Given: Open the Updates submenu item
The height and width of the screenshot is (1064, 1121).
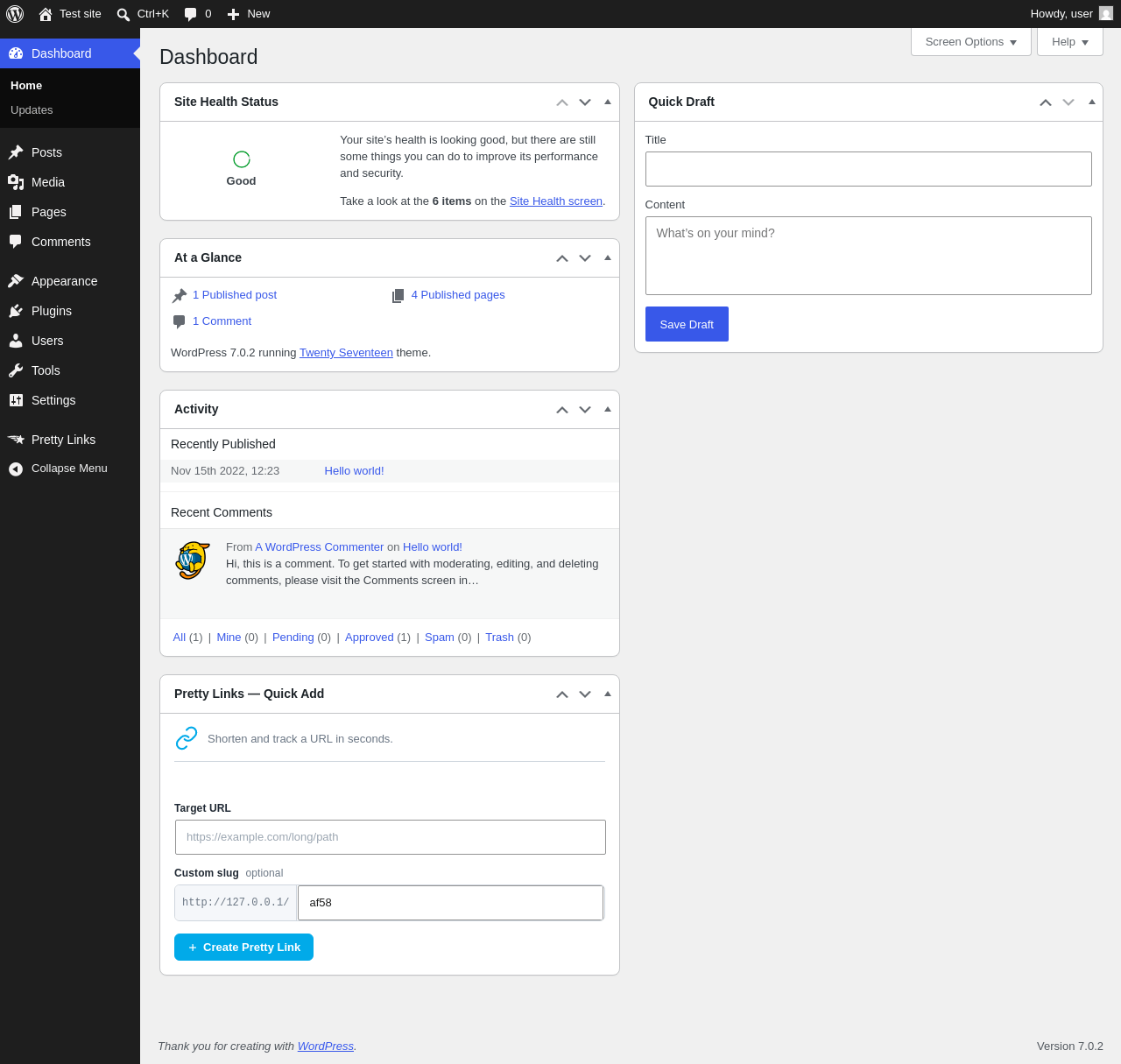Looking at the screenshot, I should 32,110.
